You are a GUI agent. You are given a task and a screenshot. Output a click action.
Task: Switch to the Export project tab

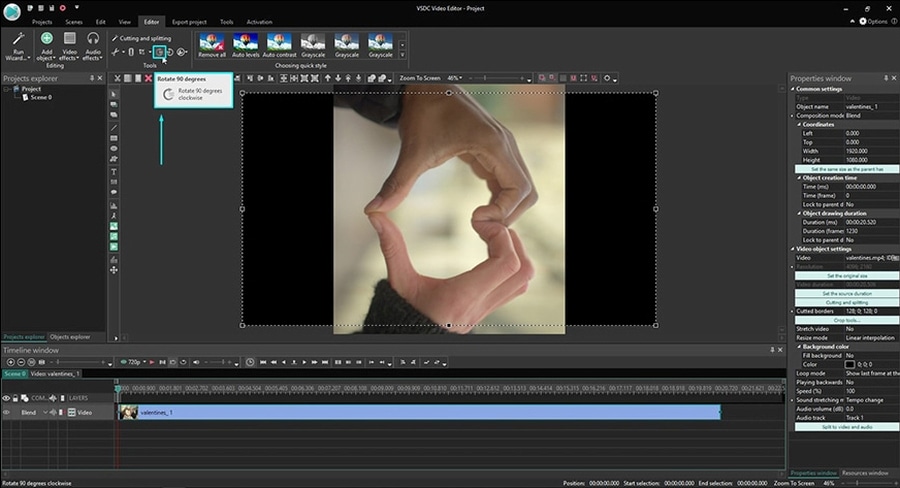[190, 21]
